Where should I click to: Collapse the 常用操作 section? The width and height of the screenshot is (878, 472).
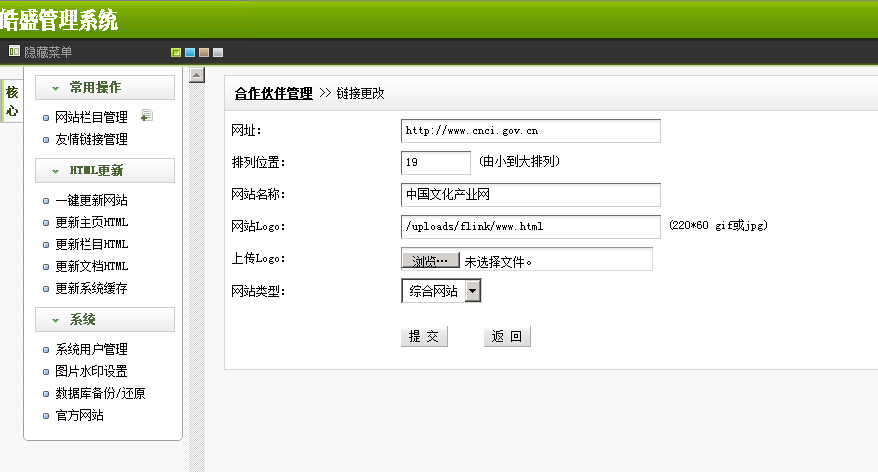pos(105,88)
